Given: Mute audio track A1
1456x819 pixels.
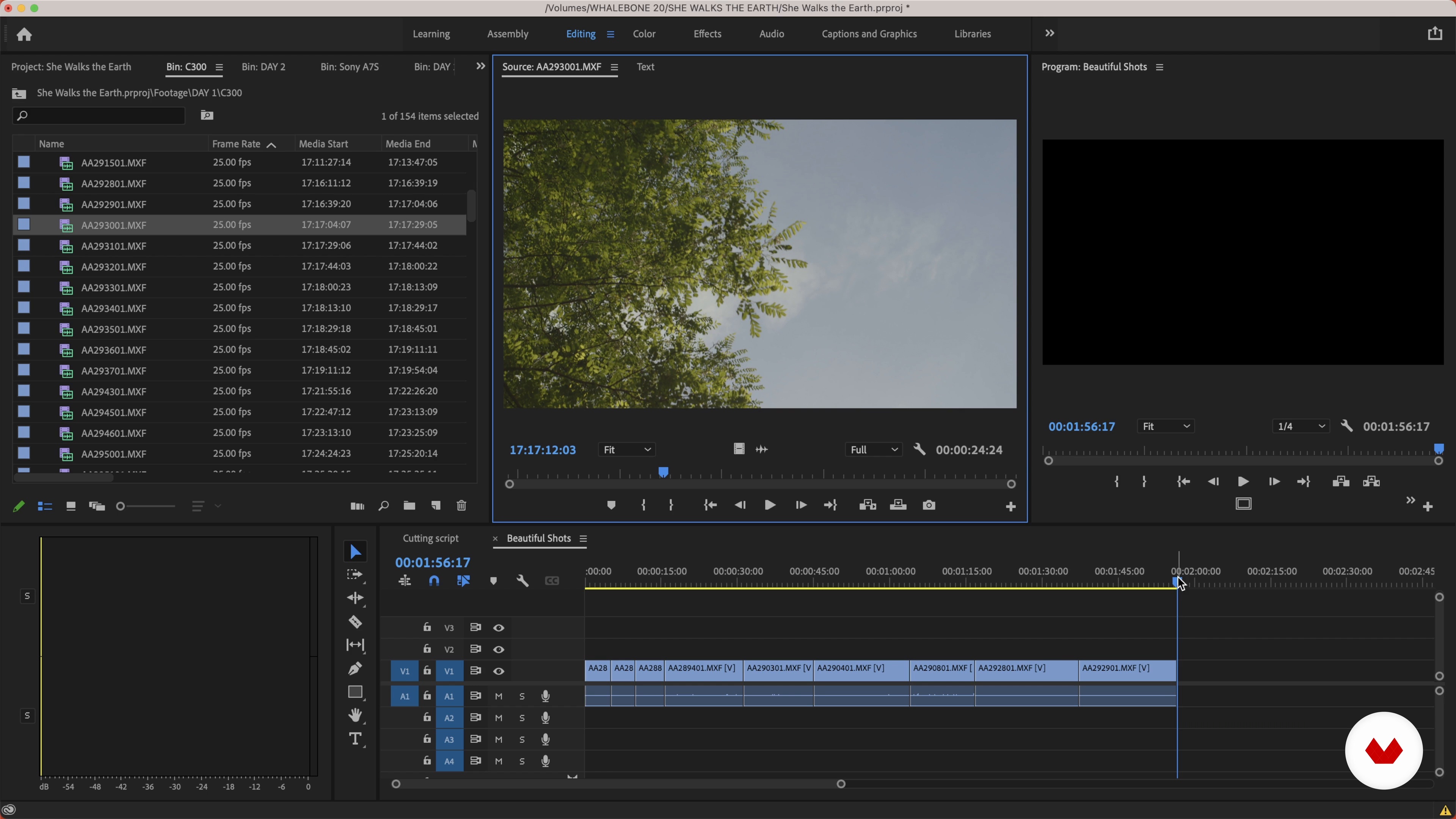Looking at the screenshot, I should (x=499, y=697).
